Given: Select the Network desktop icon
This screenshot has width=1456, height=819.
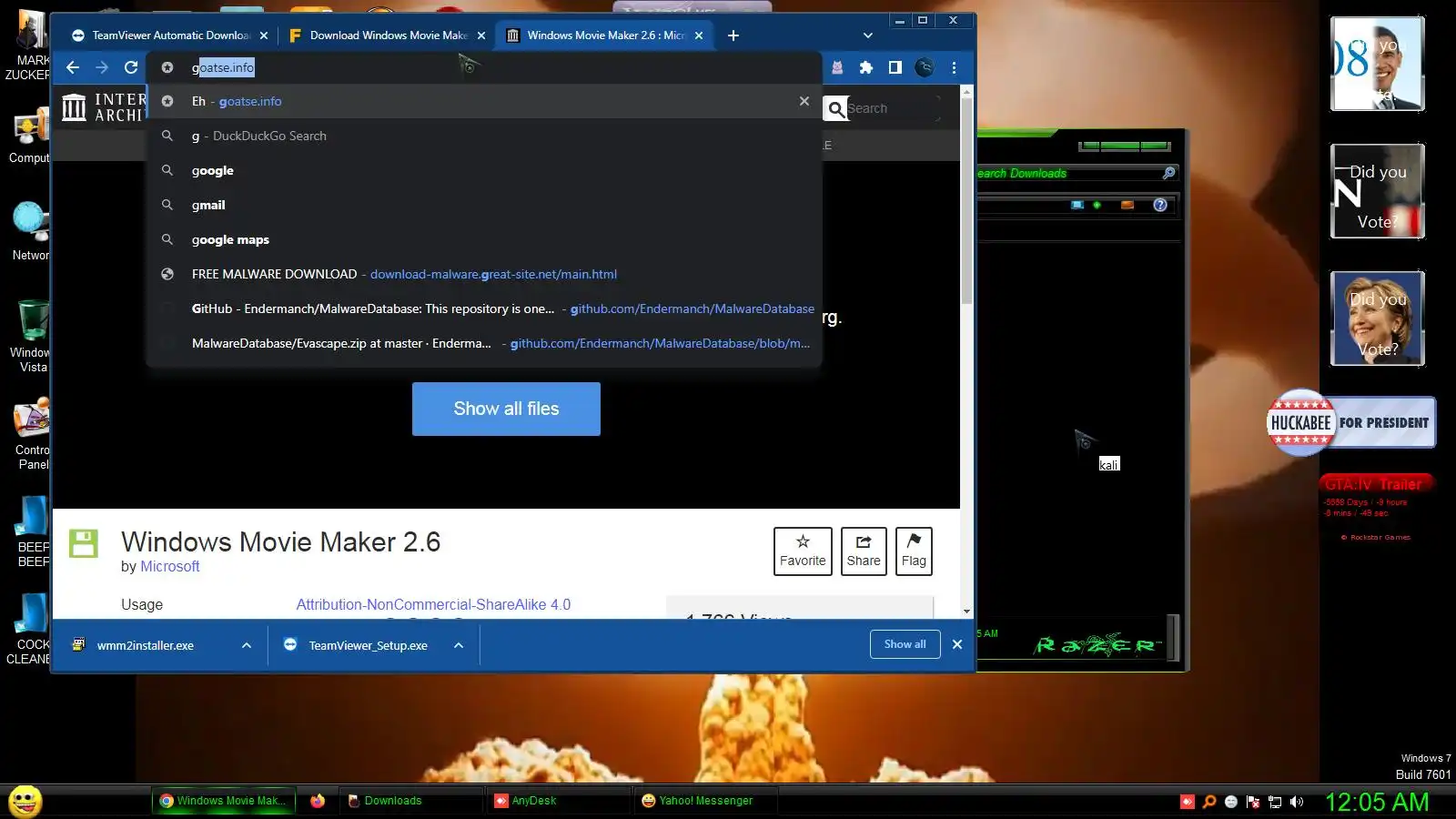Looking at the screenshot, I should (30, 231).
